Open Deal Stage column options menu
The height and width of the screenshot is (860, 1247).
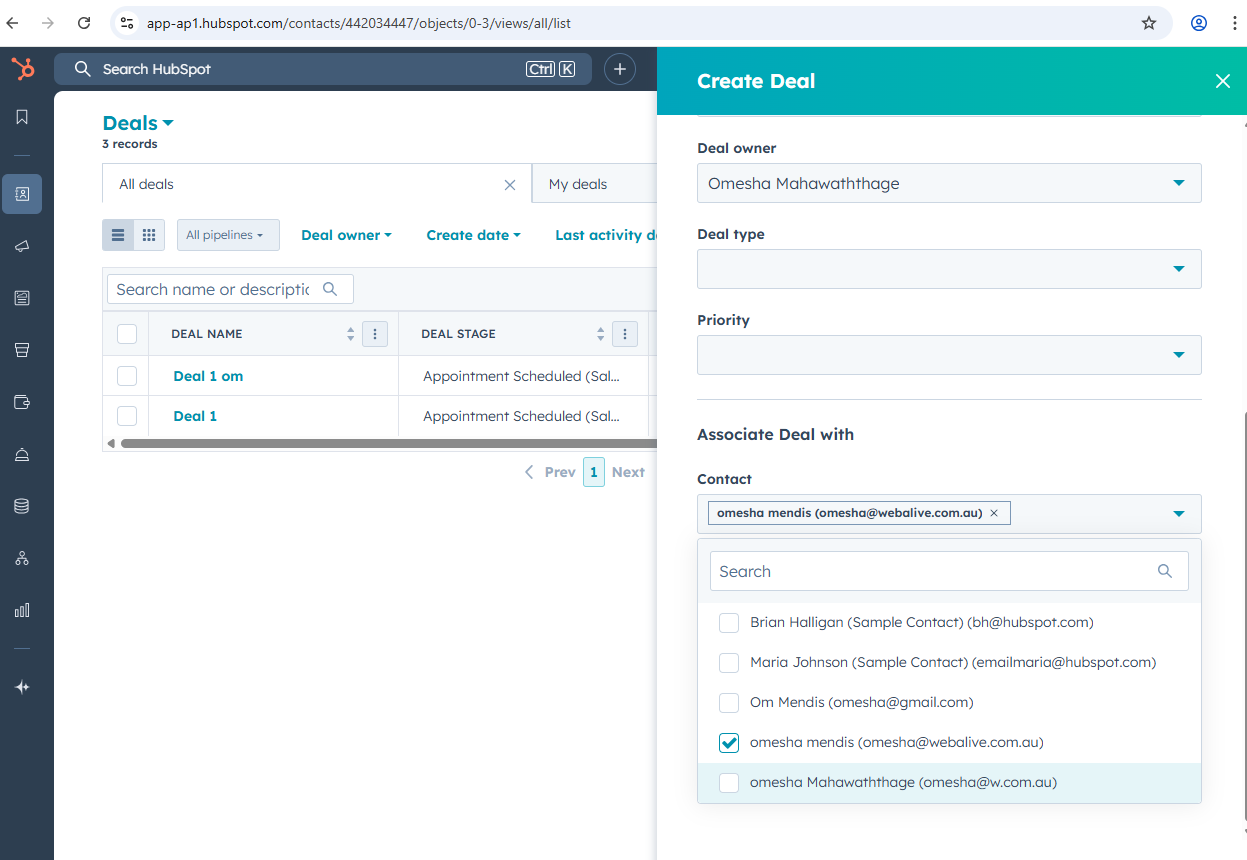click(625, 334)
